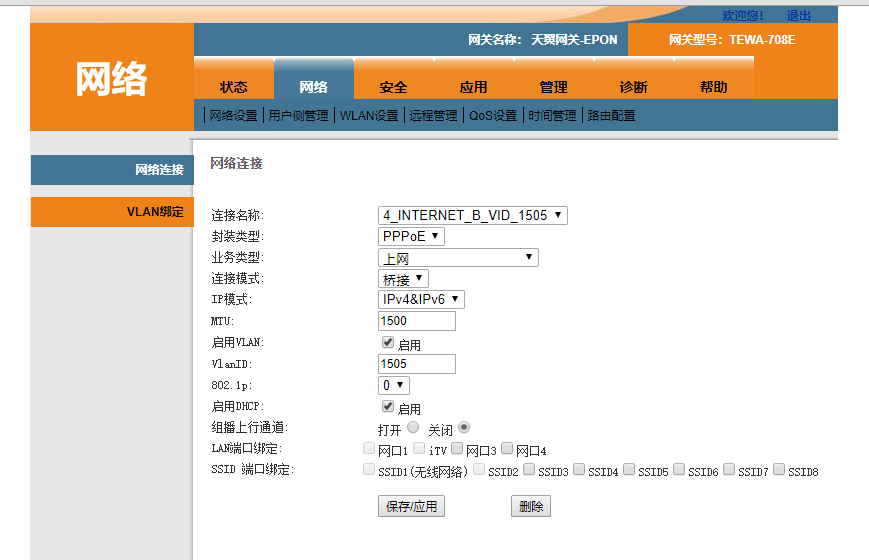Select the 网络 main tab
The height and width of the screenshot is (560, 869).
click(314, 79)
